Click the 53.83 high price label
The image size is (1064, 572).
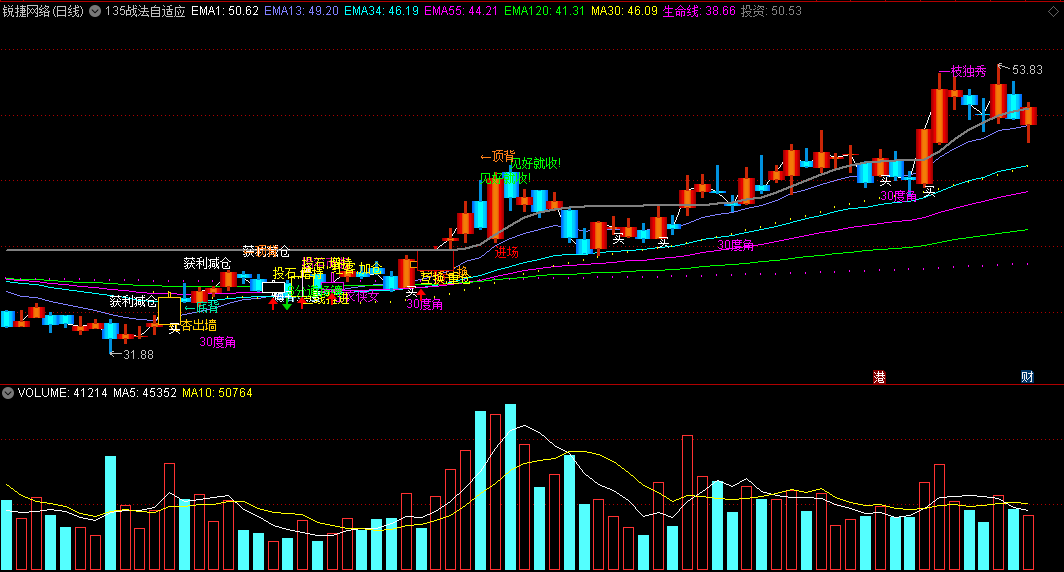click(x=1027, y=70)
